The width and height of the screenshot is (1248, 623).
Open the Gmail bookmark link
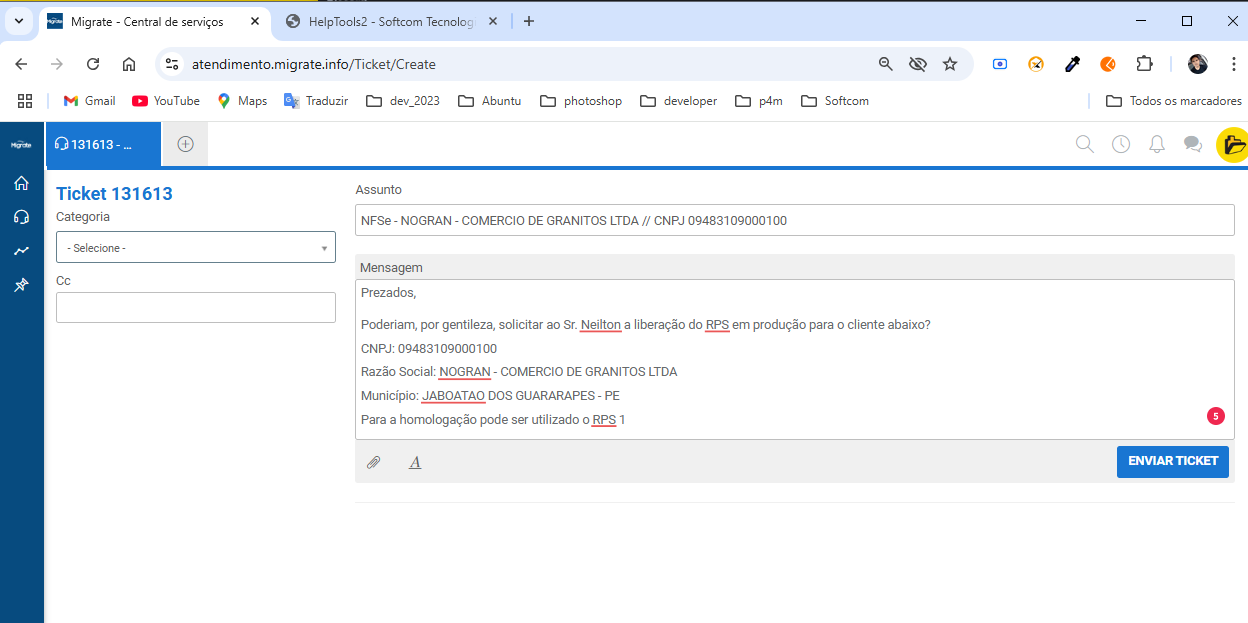point(88,100)
